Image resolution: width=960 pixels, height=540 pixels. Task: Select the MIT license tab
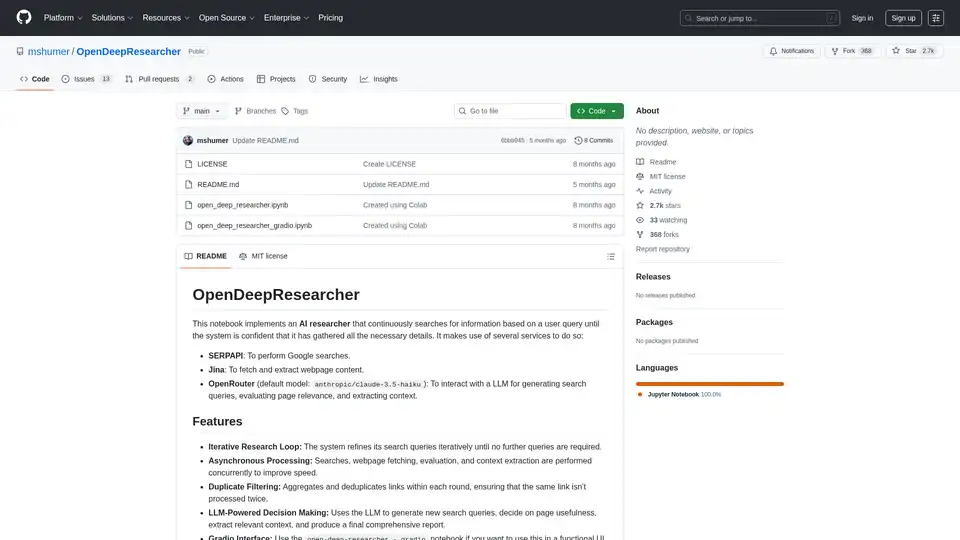[x=263, y=256]
